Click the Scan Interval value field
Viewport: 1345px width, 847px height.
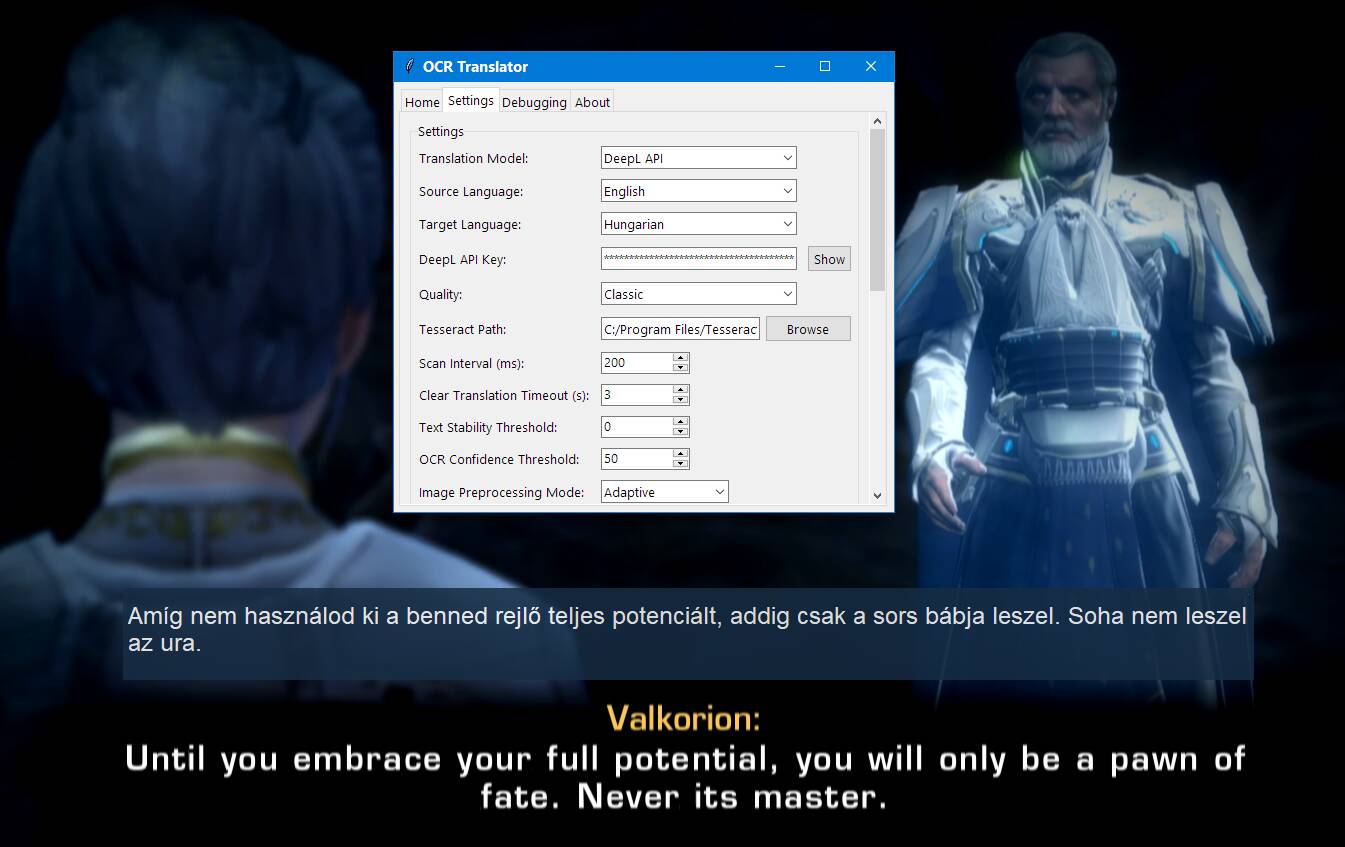coord(637,363)
